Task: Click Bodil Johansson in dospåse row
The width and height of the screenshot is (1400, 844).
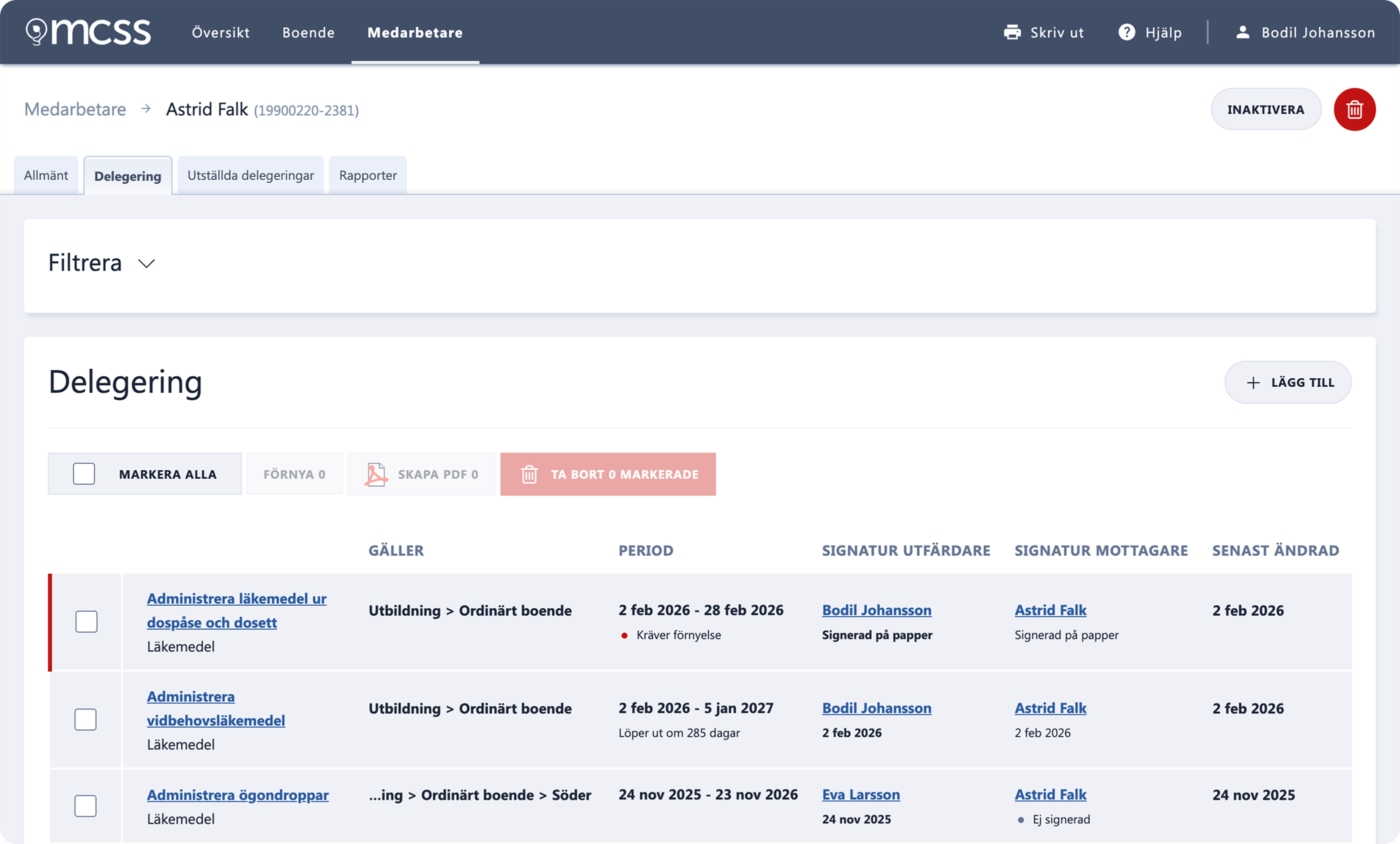Action: [876, 610]
